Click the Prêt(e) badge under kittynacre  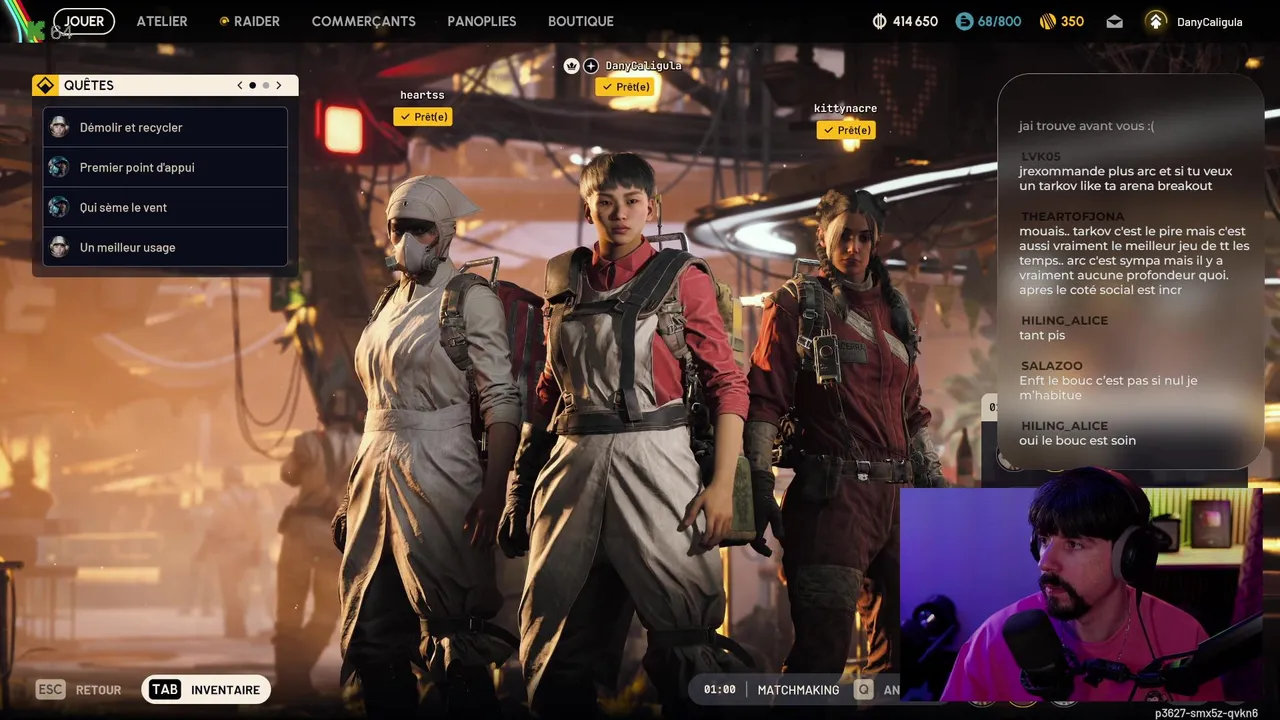pyautogui.click(x=846, y=130)
